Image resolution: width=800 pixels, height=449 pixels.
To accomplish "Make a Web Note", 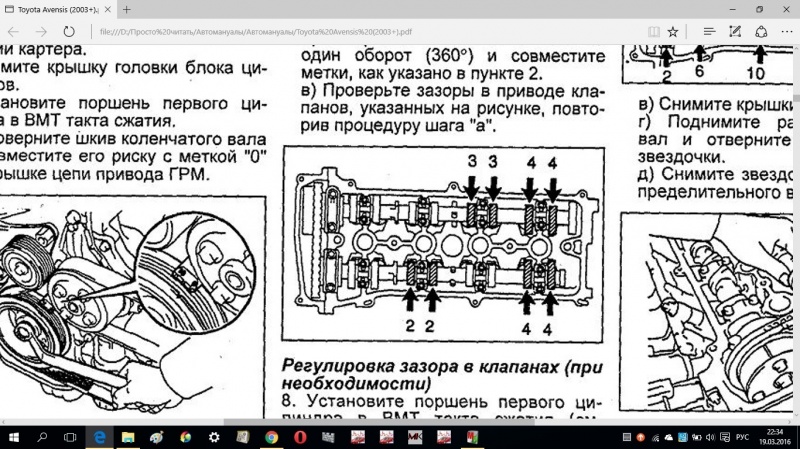I will 733,31.
